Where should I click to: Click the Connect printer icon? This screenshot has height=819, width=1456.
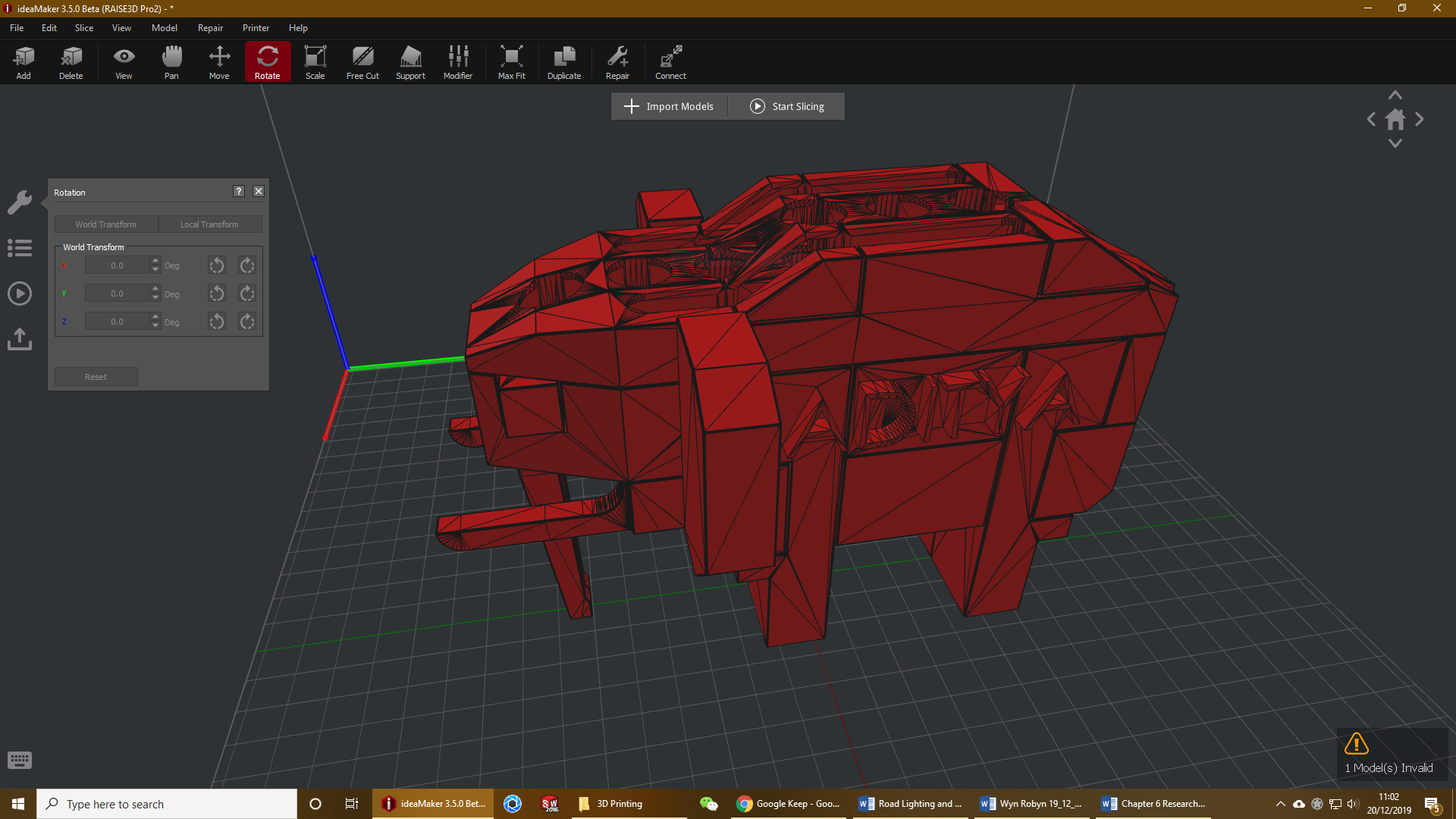coord(670,62)
